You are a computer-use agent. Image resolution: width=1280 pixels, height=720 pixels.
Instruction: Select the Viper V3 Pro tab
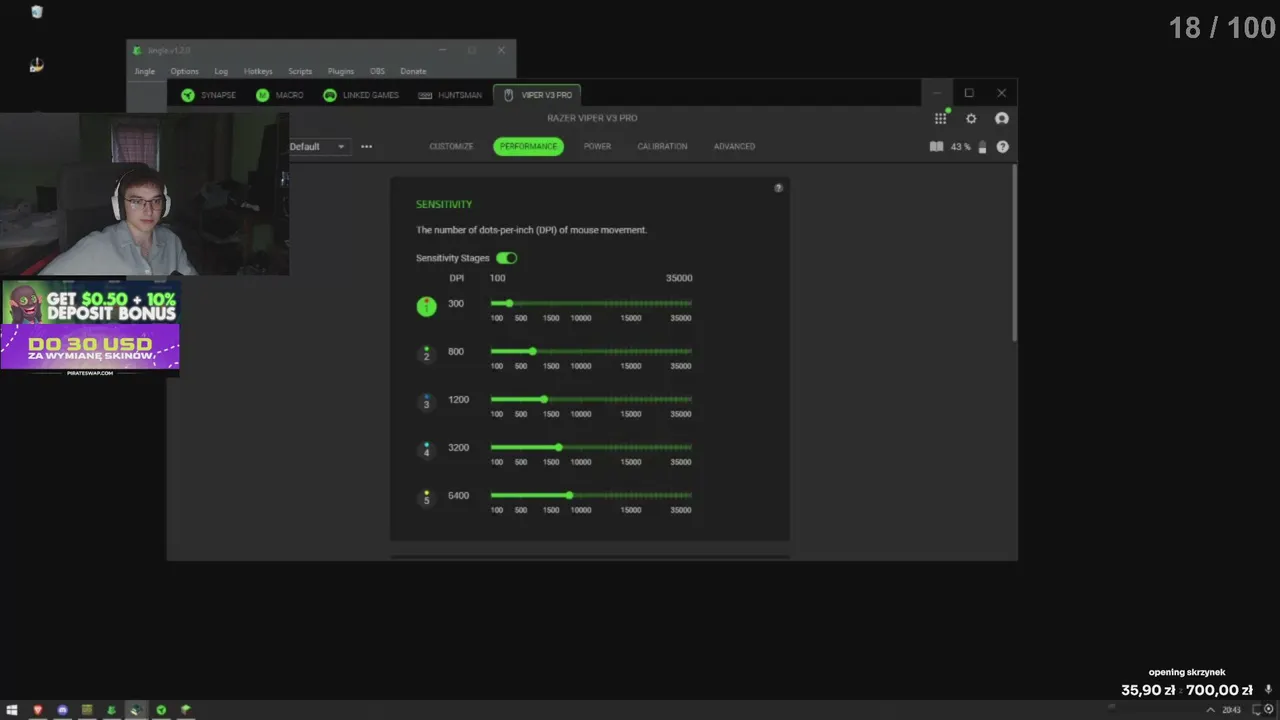(x=538, y=95)
